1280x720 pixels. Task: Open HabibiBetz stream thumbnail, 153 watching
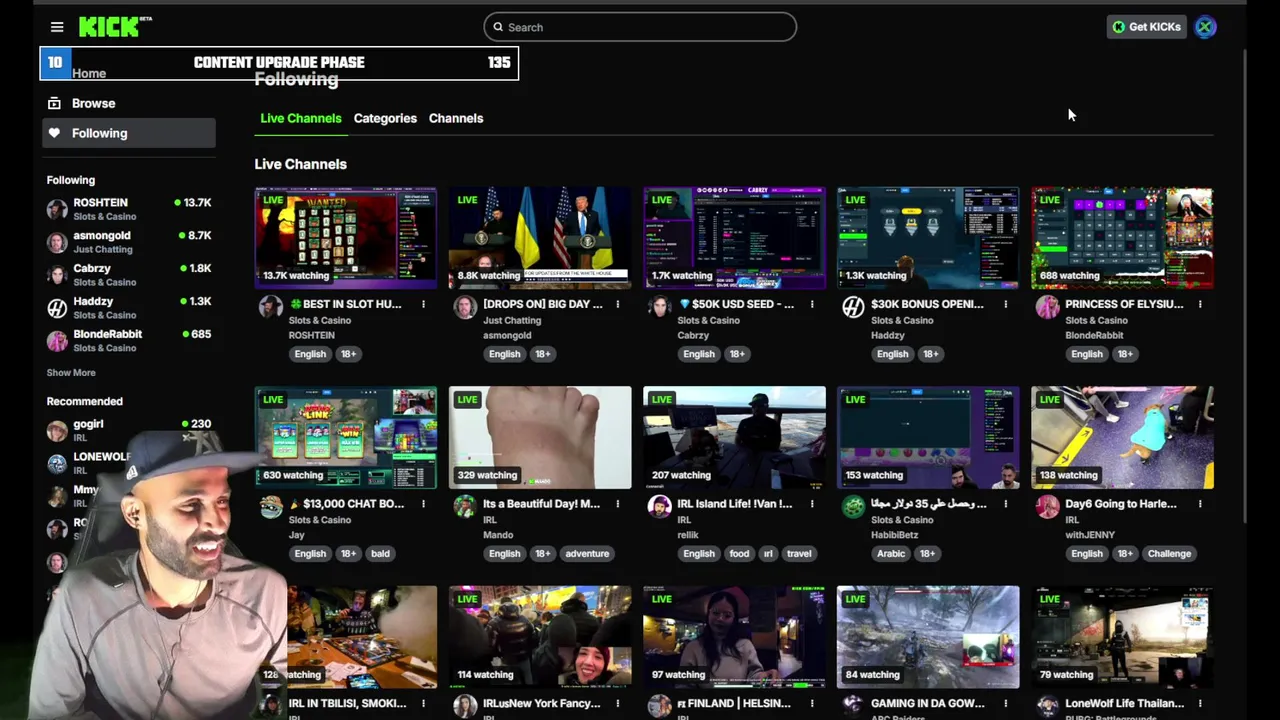pos(928,437)
